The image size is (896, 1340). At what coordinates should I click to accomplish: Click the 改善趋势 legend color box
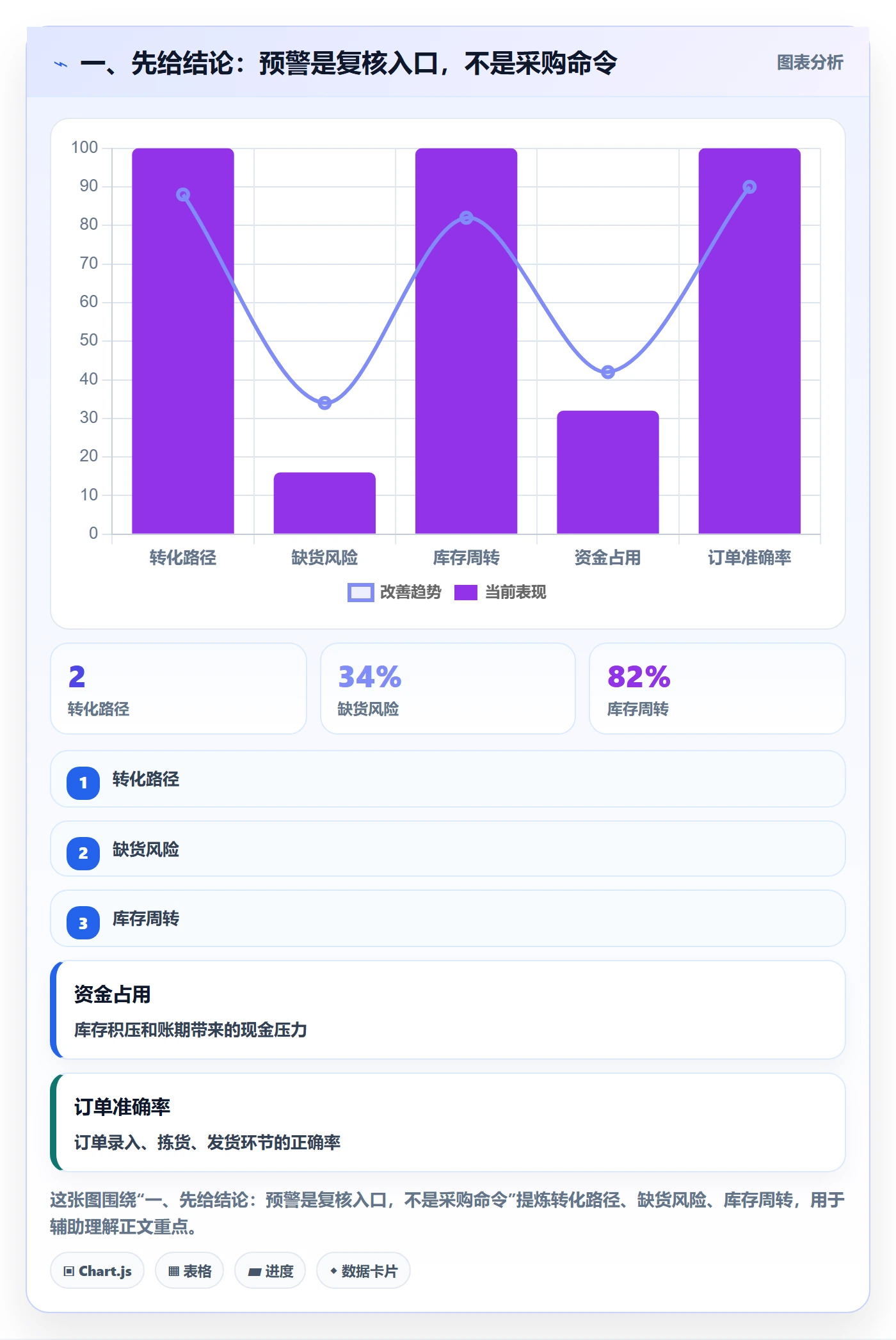360,593
